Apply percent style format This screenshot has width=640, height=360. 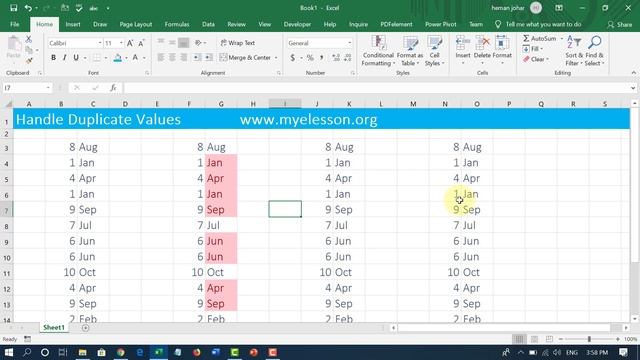click(x=310, y=58)
